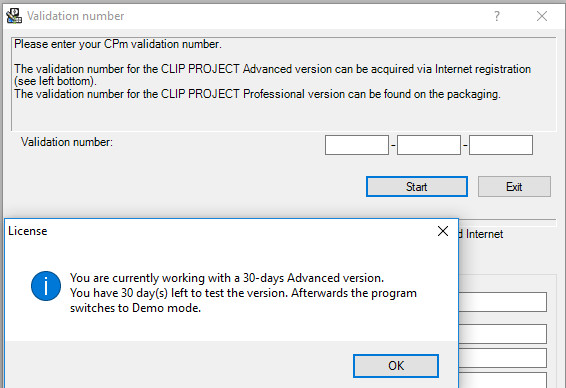The image size is (566, 388).
Task: Click the Validation number field label
Action: click(67, 142)
